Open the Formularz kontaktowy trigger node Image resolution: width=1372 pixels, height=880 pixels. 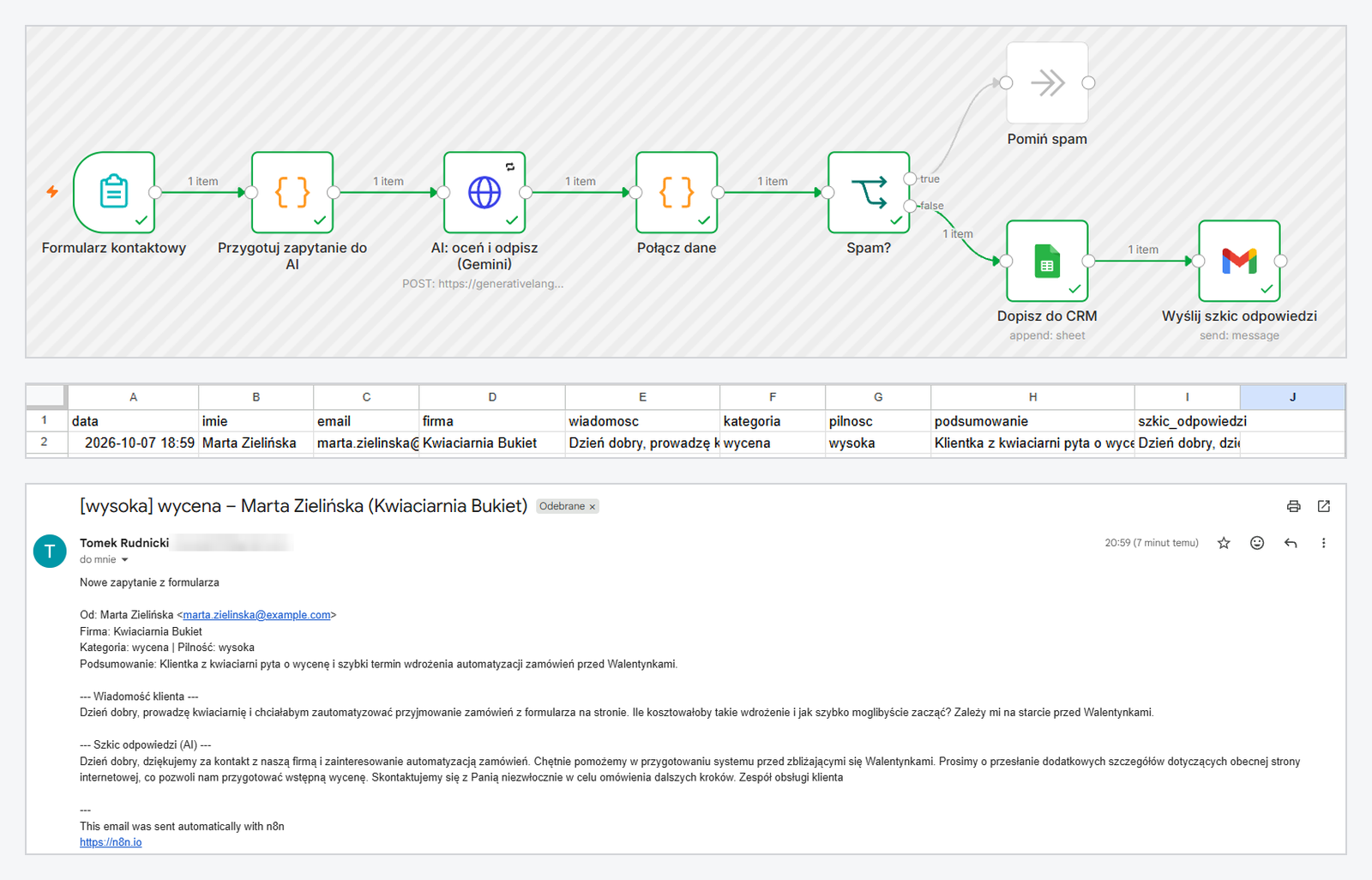(x=114, y=192)
